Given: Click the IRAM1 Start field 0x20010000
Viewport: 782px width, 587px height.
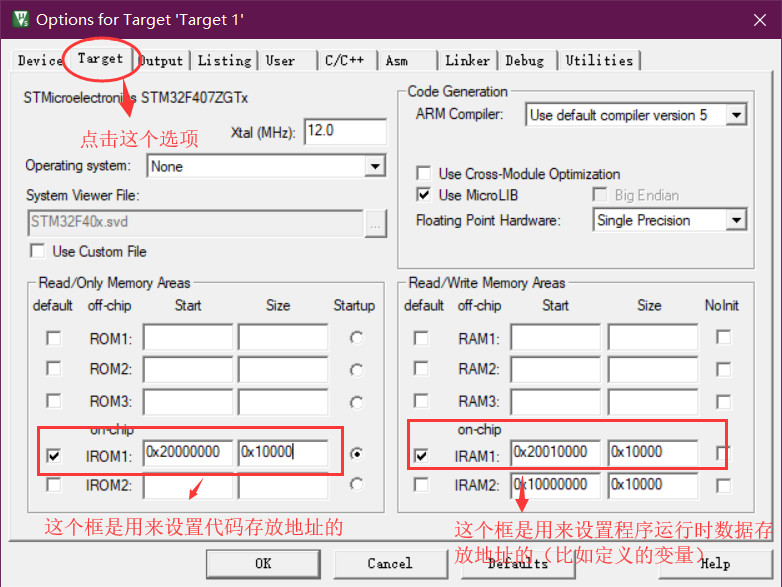Looking at the screenshot, I should point(556,453).
